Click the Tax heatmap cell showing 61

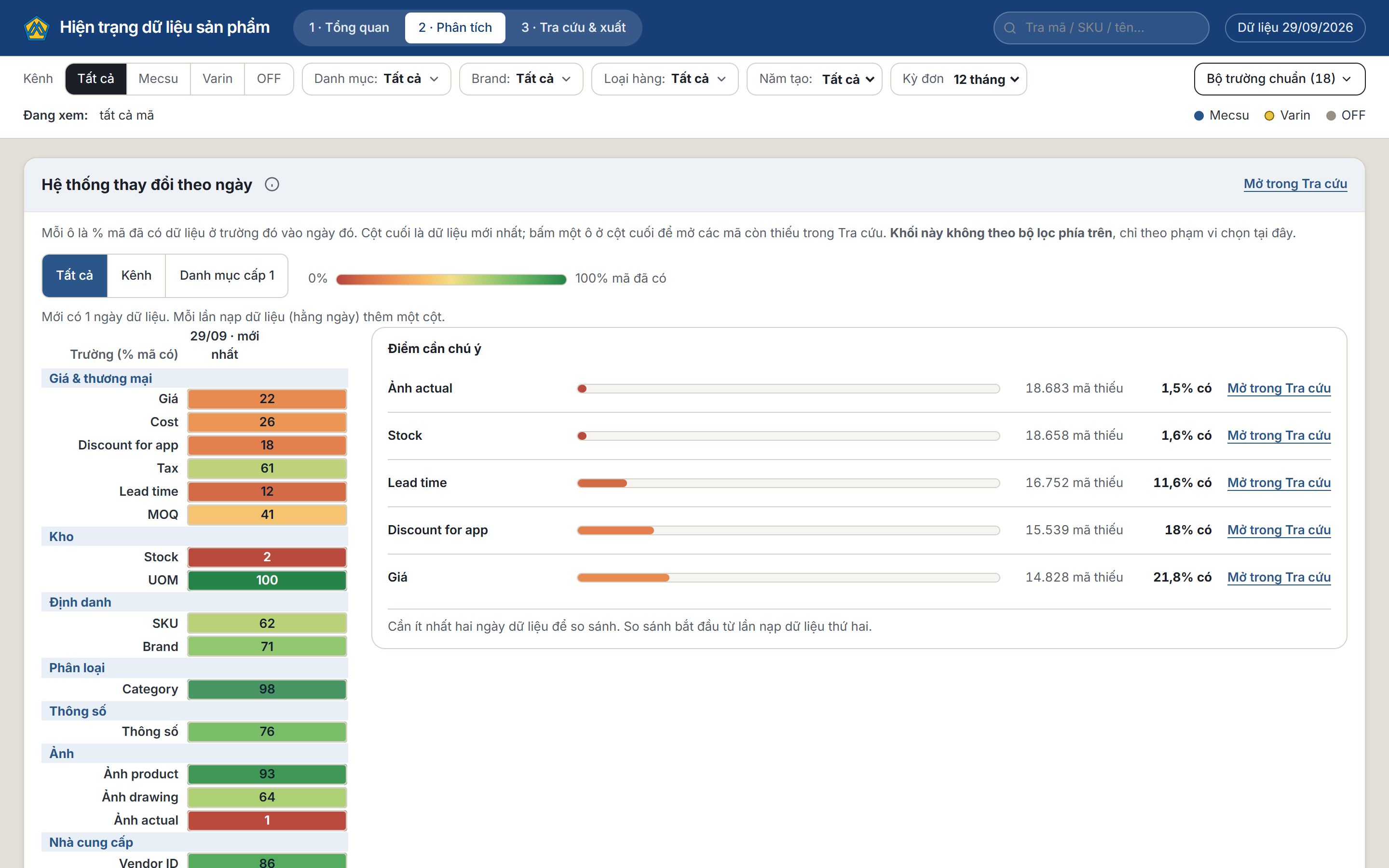[x=267, y=468]
